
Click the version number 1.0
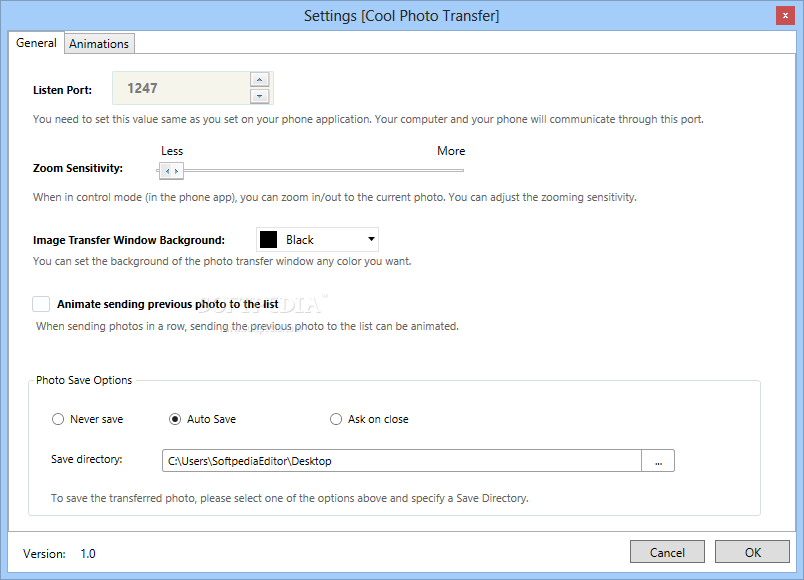tap(88, 554)
